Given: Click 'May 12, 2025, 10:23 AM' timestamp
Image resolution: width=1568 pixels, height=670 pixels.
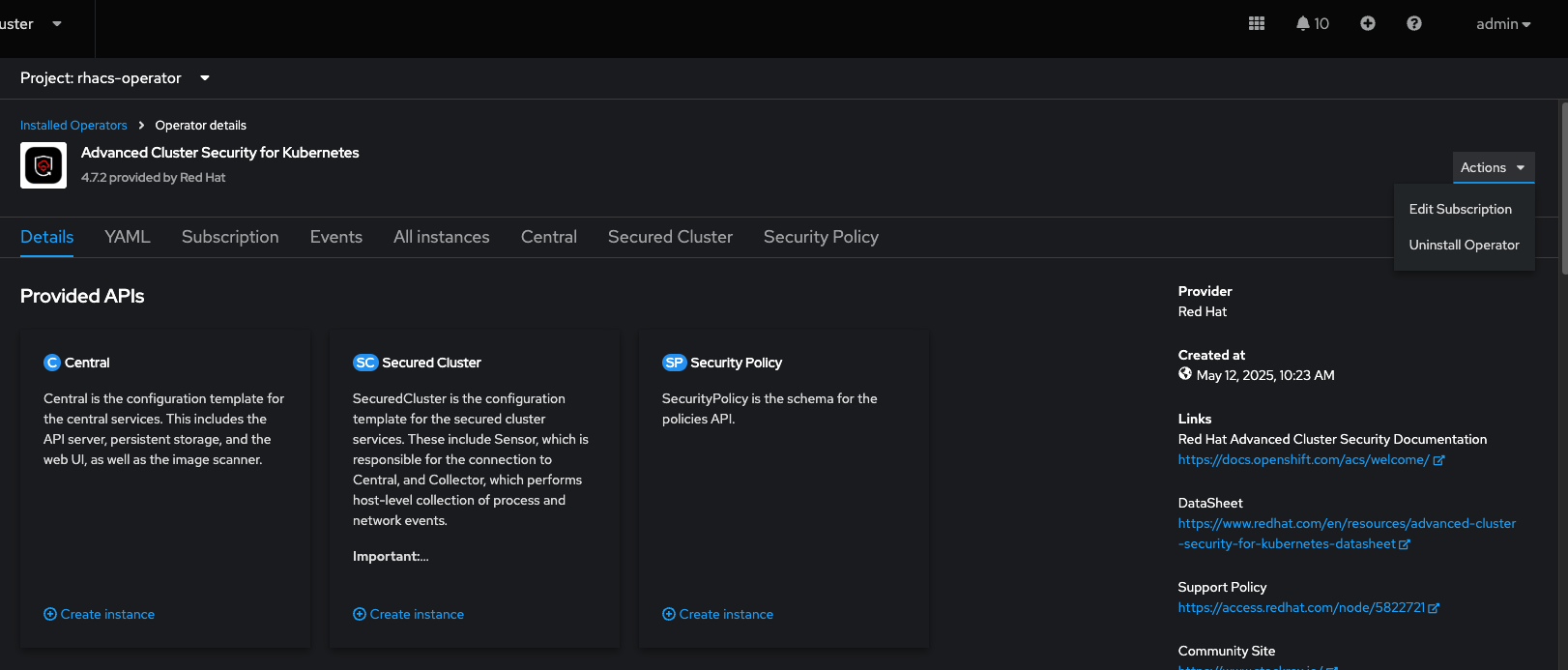Looking at the screenshot, I should click(1265, 375).
